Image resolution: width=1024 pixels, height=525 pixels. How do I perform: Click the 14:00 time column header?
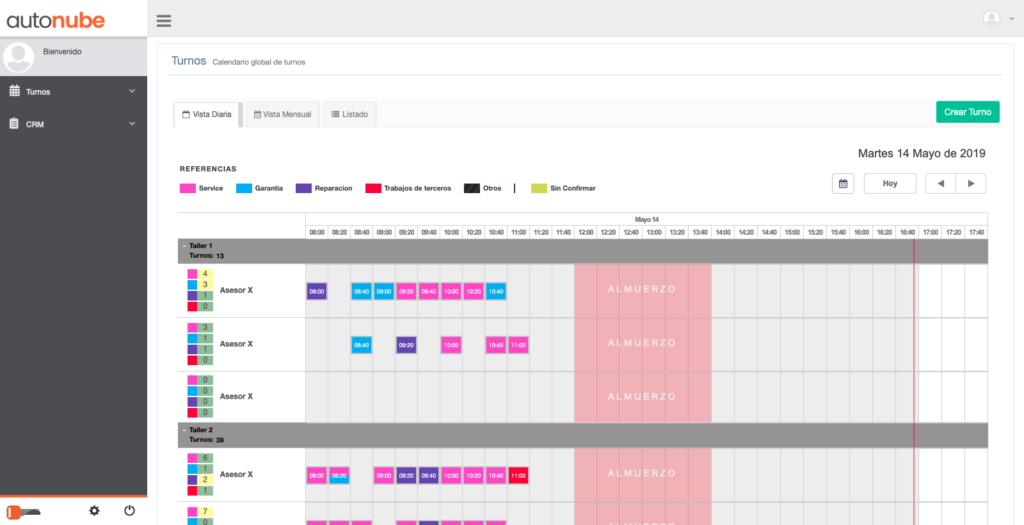click(723, 232)
